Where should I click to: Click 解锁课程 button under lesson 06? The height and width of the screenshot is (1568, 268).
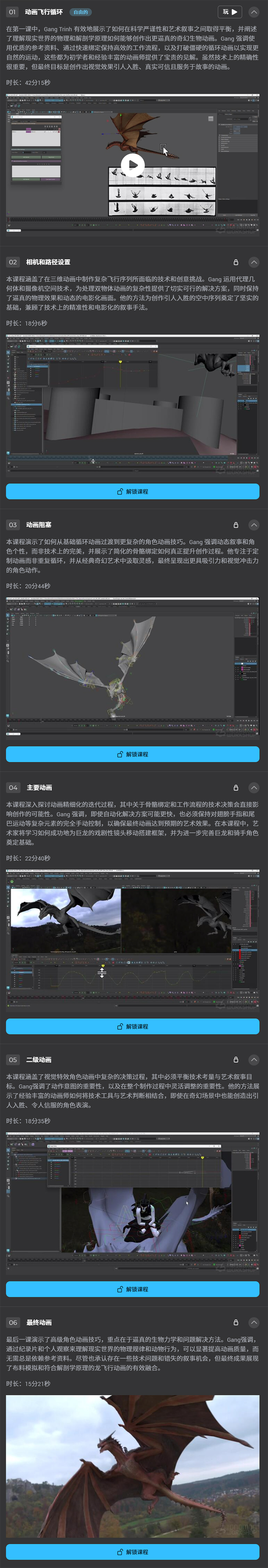pos(133,1553)
